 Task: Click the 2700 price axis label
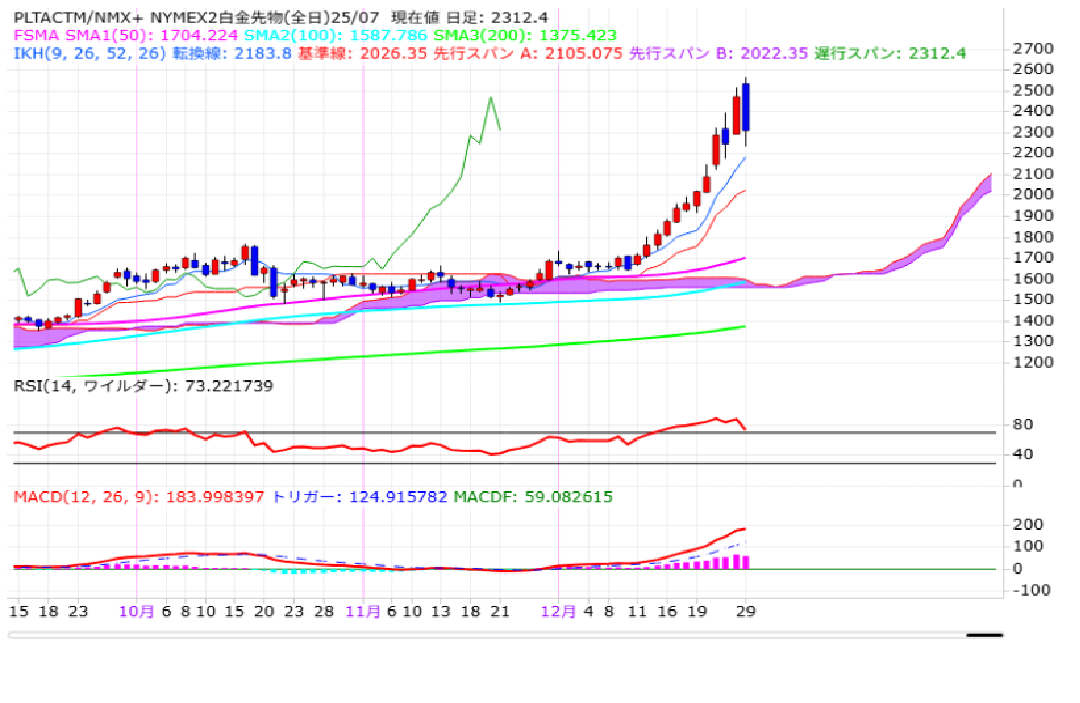pyautogui.click(x=1032, y=48)
